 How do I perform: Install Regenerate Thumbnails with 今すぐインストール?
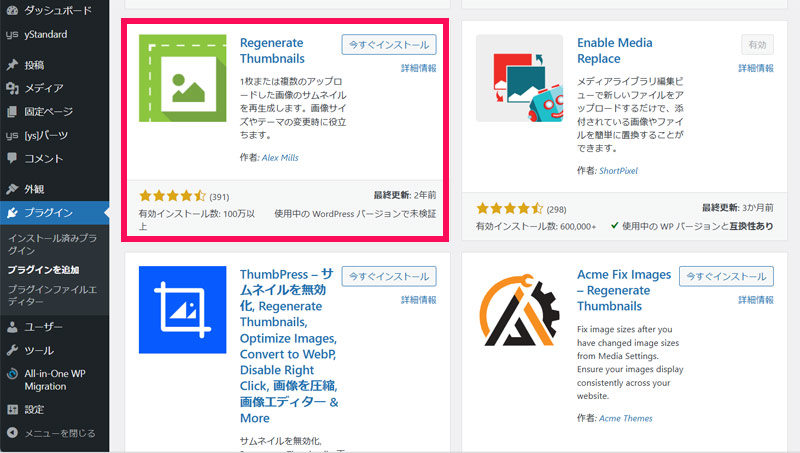389,45
